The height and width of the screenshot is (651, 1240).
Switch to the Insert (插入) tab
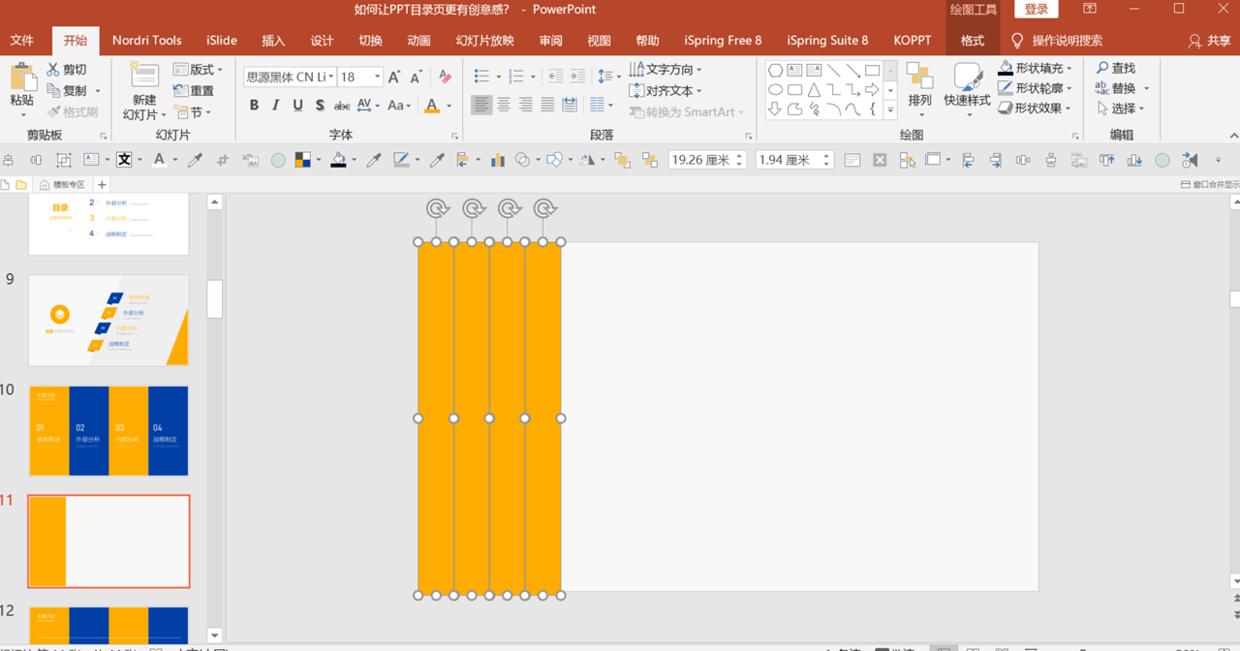point(273,40)
